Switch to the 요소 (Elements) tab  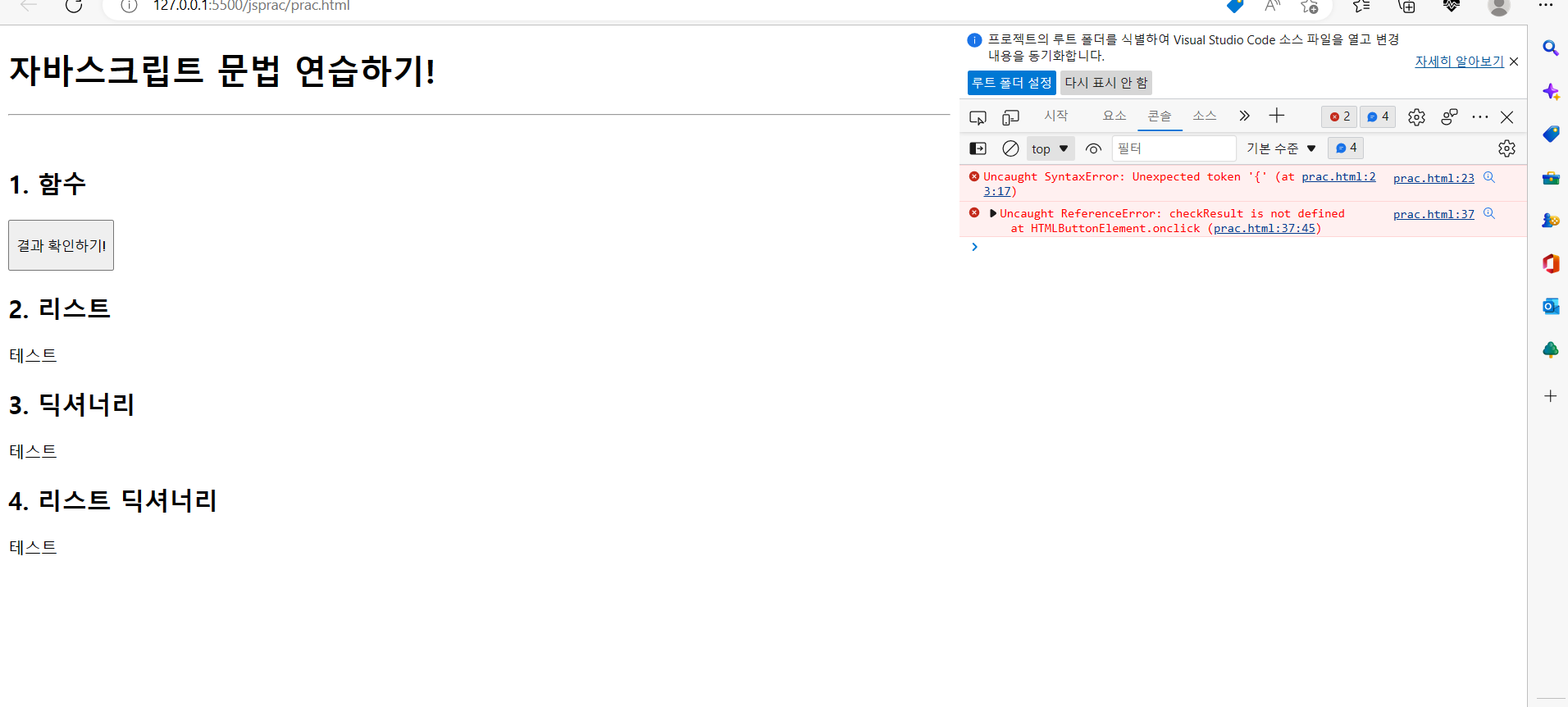pos(1114,116)
